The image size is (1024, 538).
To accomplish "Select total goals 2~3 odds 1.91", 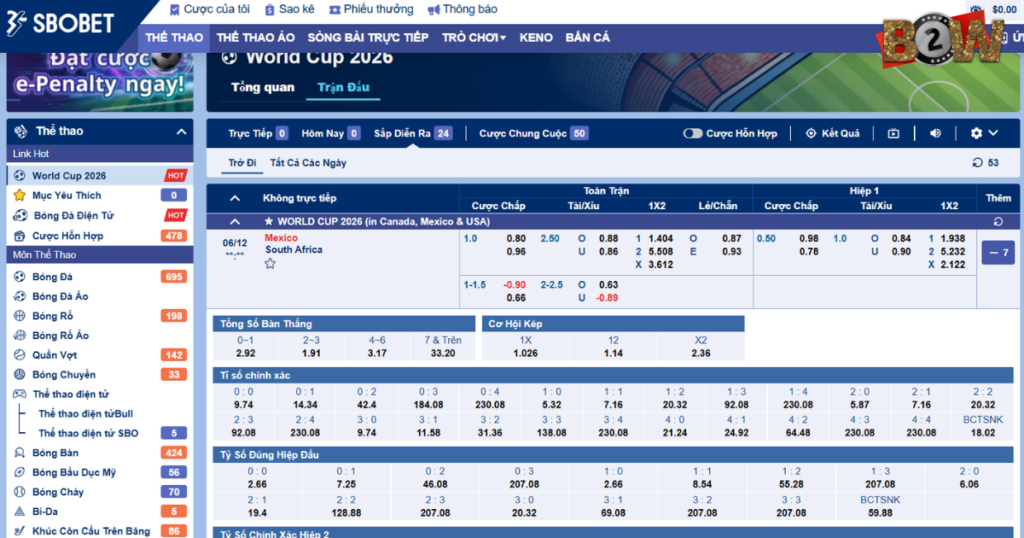I will pos(312,353).
